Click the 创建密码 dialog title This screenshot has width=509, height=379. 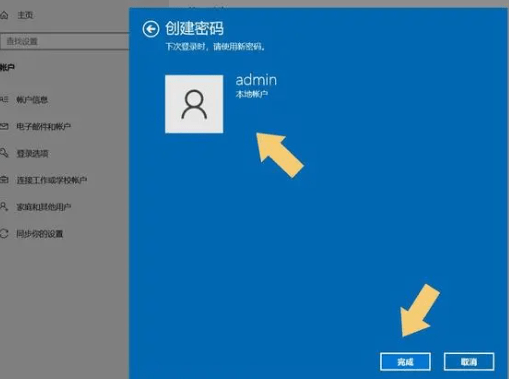194,28
